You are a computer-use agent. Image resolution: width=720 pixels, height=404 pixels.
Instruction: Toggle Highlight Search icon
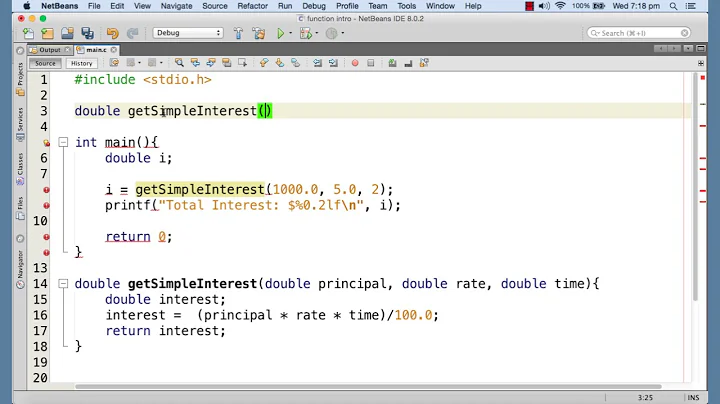(227, 63)
